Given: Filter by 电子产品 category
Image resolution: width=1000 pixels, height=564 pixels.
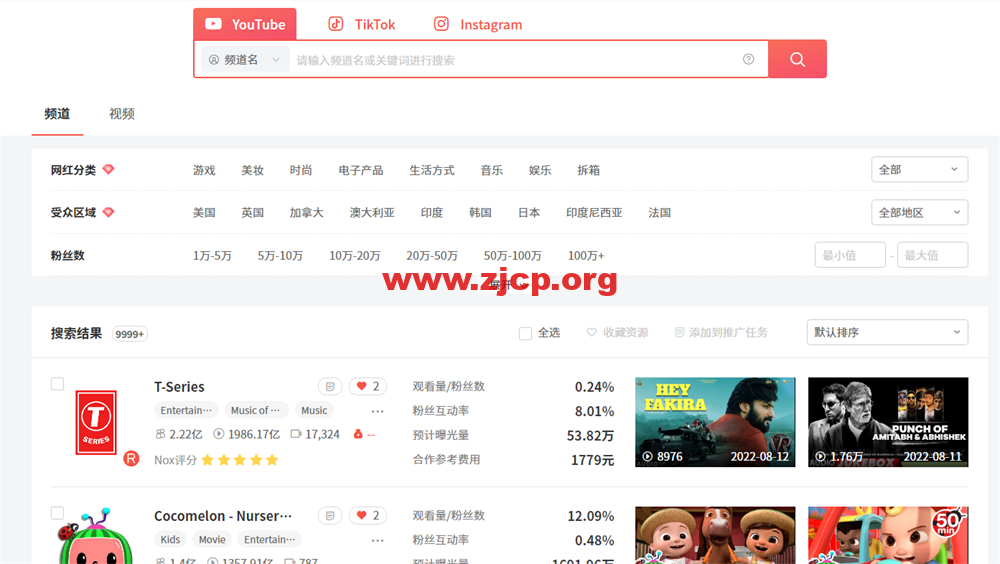Looking at the screenshot, I should point(361,170).
